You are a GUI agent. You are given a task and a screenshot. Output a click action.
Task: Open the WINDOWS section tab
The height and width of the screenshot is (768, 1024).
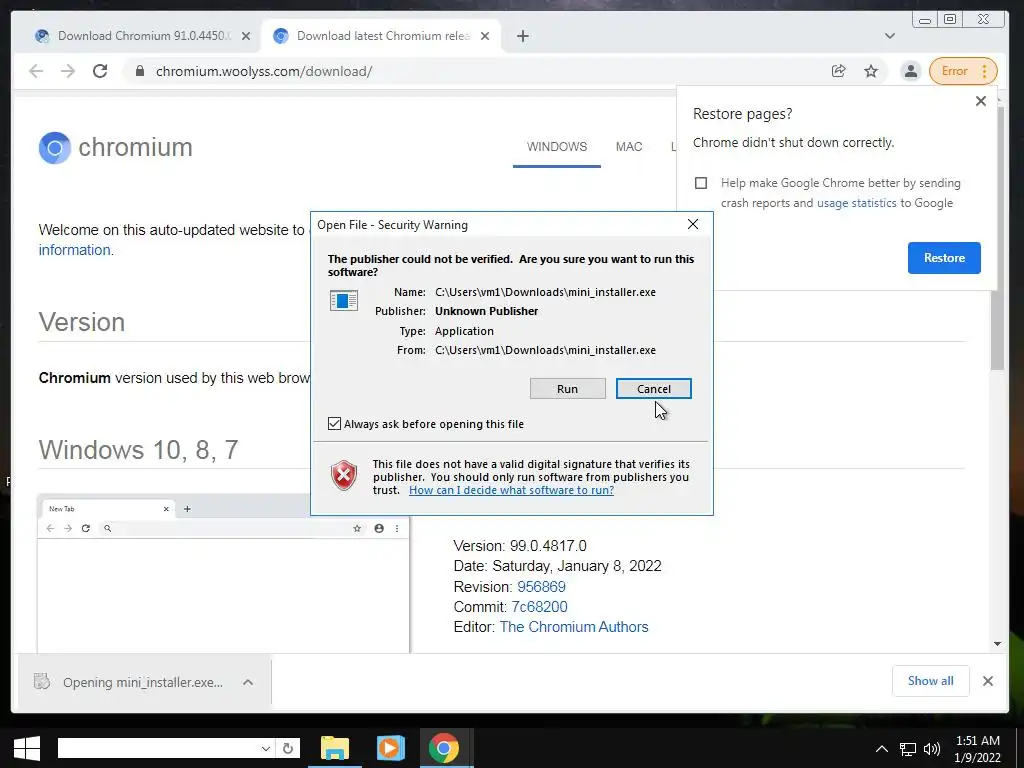(557, 147)
